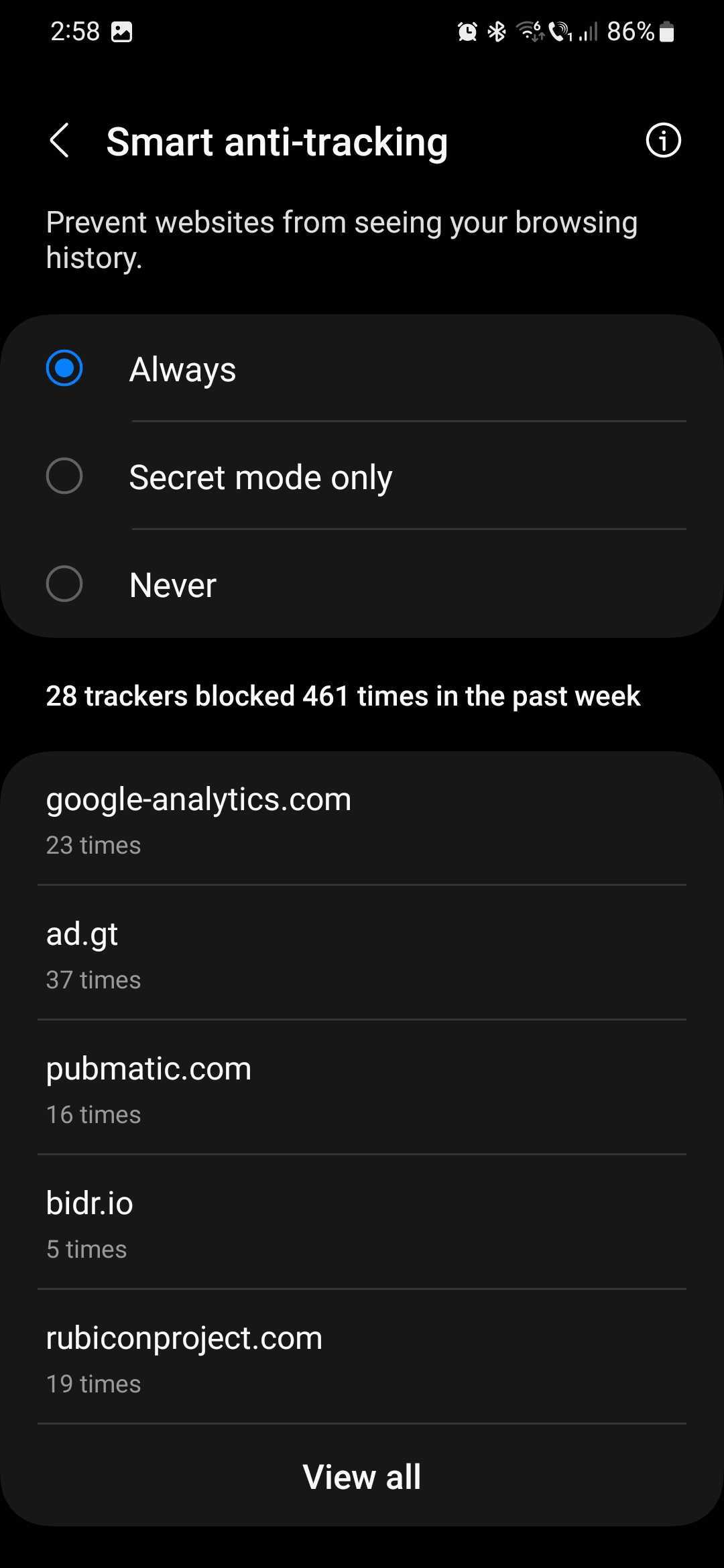
Task: Tap the Smart anti-tracking page title
Action: [277, 141]
